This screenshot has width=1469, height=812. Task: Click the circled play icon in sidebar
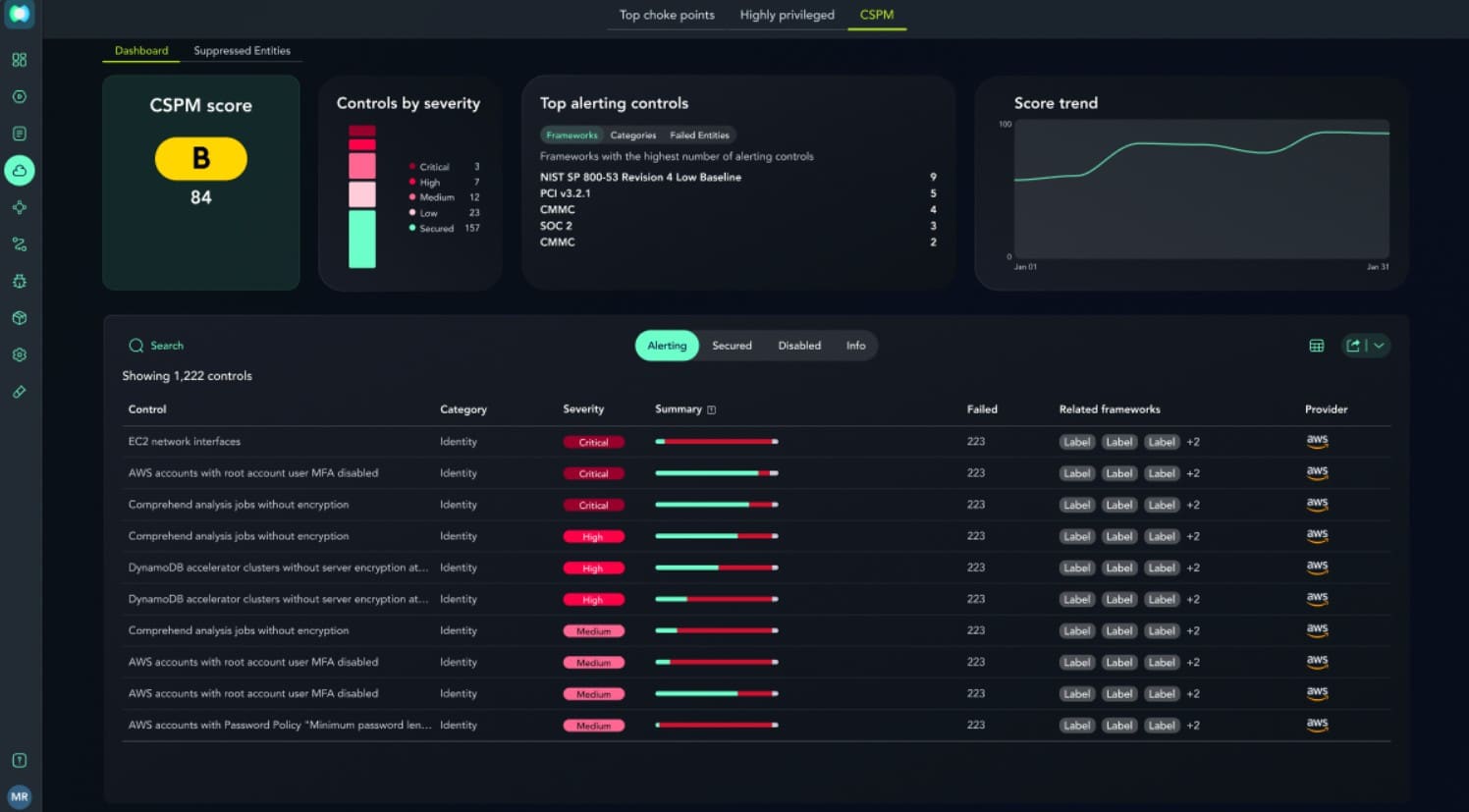19,96
